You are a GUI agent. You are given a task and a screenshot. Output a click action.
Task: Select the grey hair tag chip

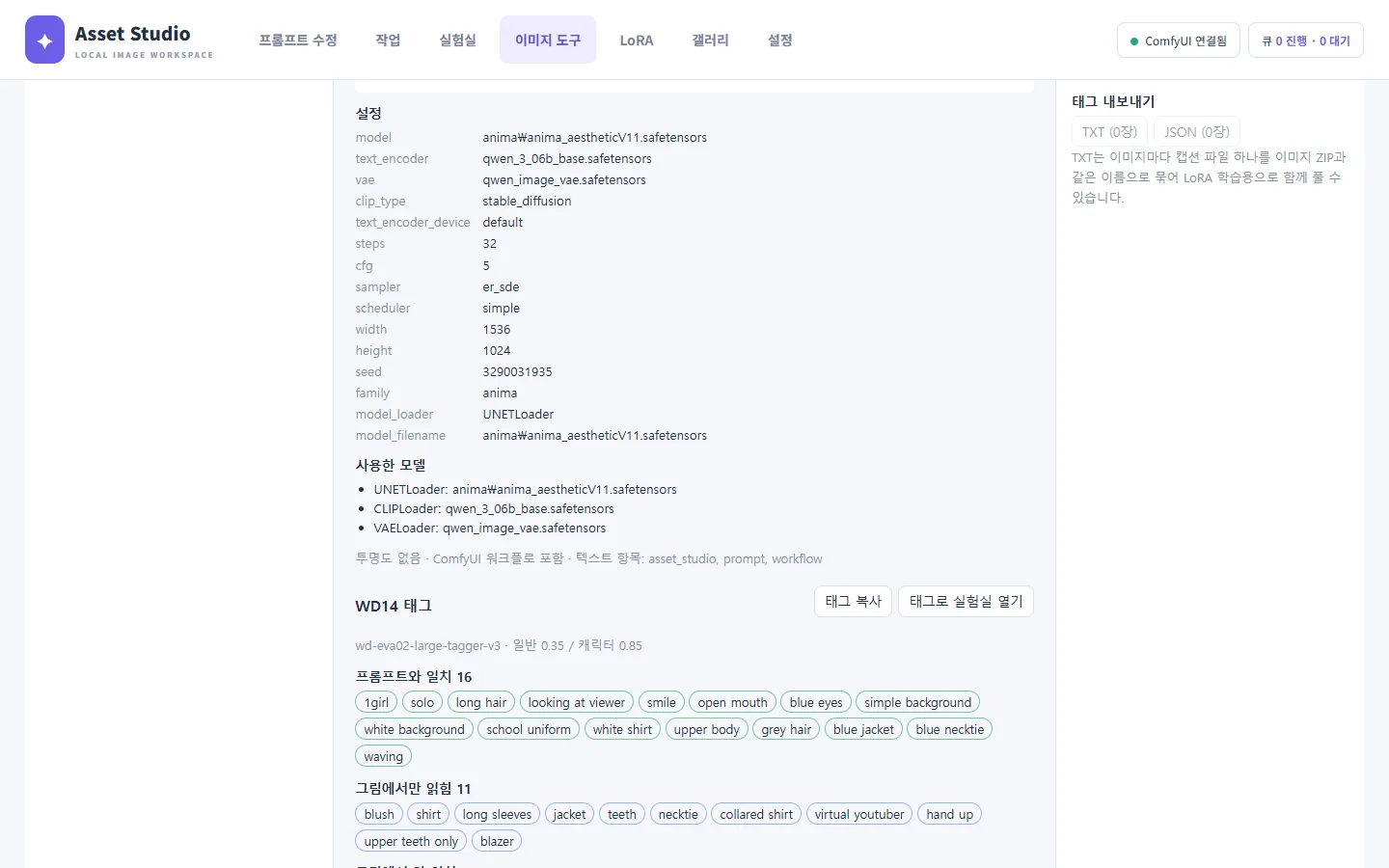786,729
